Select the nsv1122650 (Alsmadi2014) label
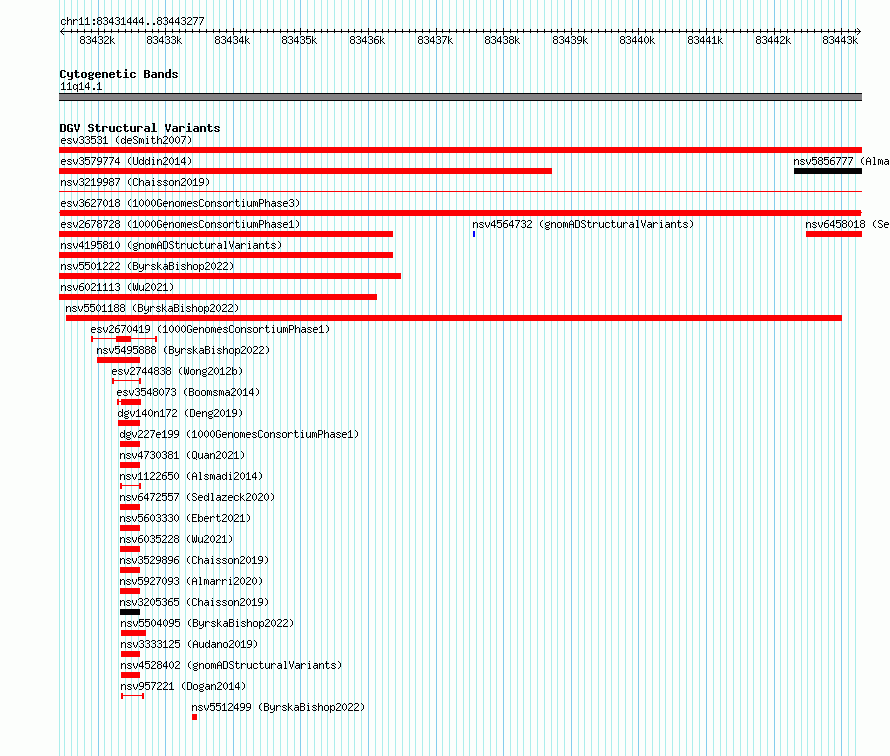The width and height of the screenshot is (890, 756). 191,476
